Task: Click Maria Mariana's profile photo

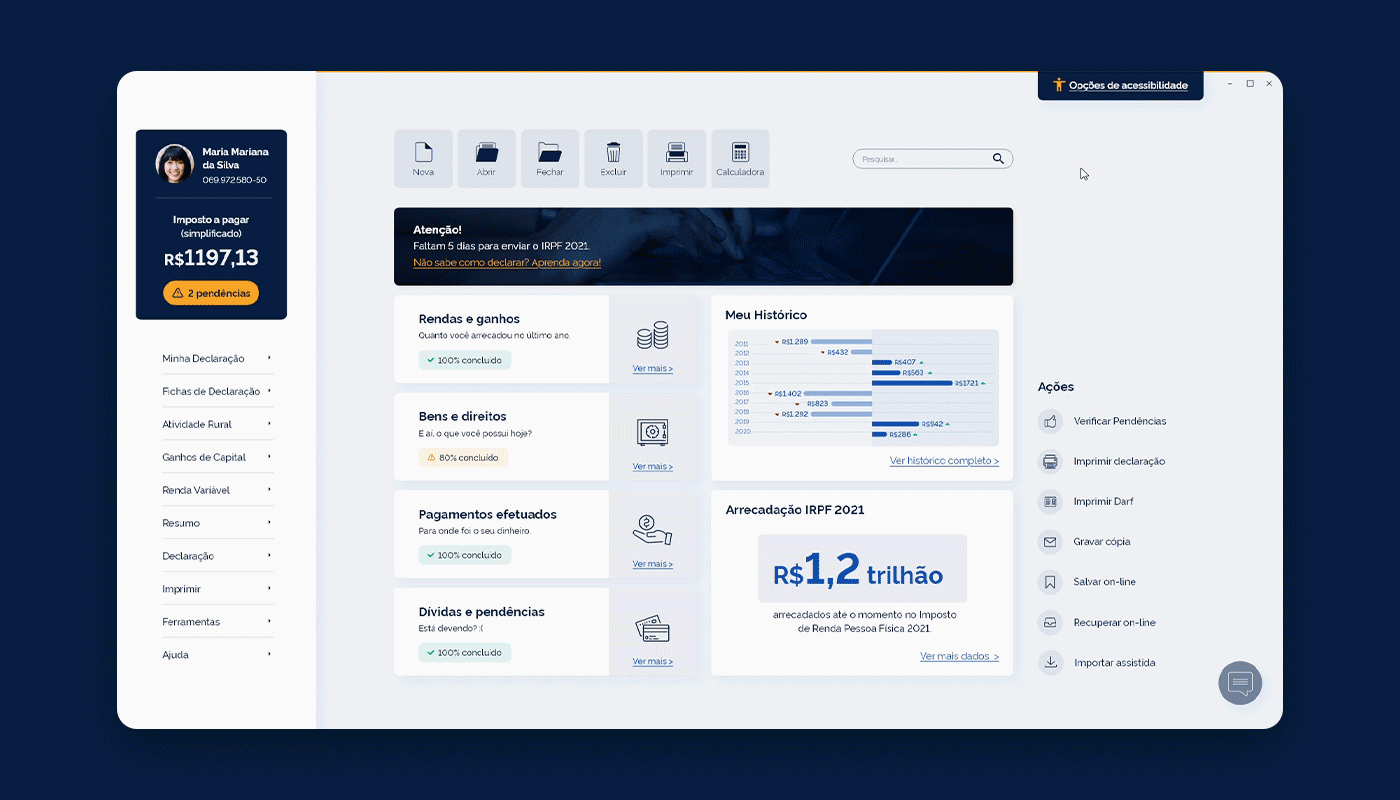Action: coord(175,164)
